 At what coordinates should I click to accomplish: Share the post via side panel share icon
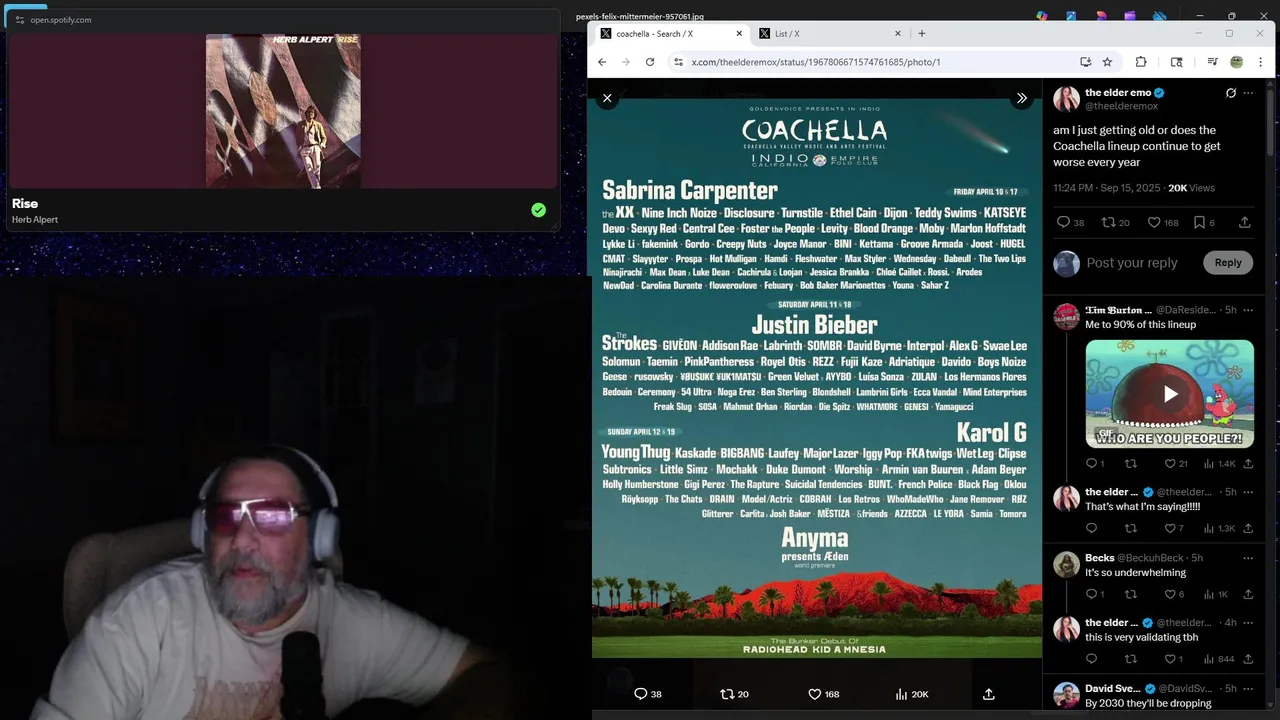(1244, 223)
